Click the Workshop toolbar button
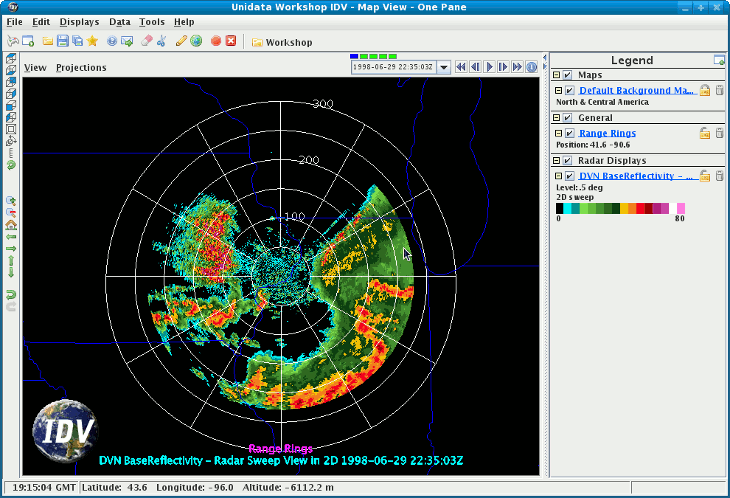 pyautogui.click(x=281, y=42)
